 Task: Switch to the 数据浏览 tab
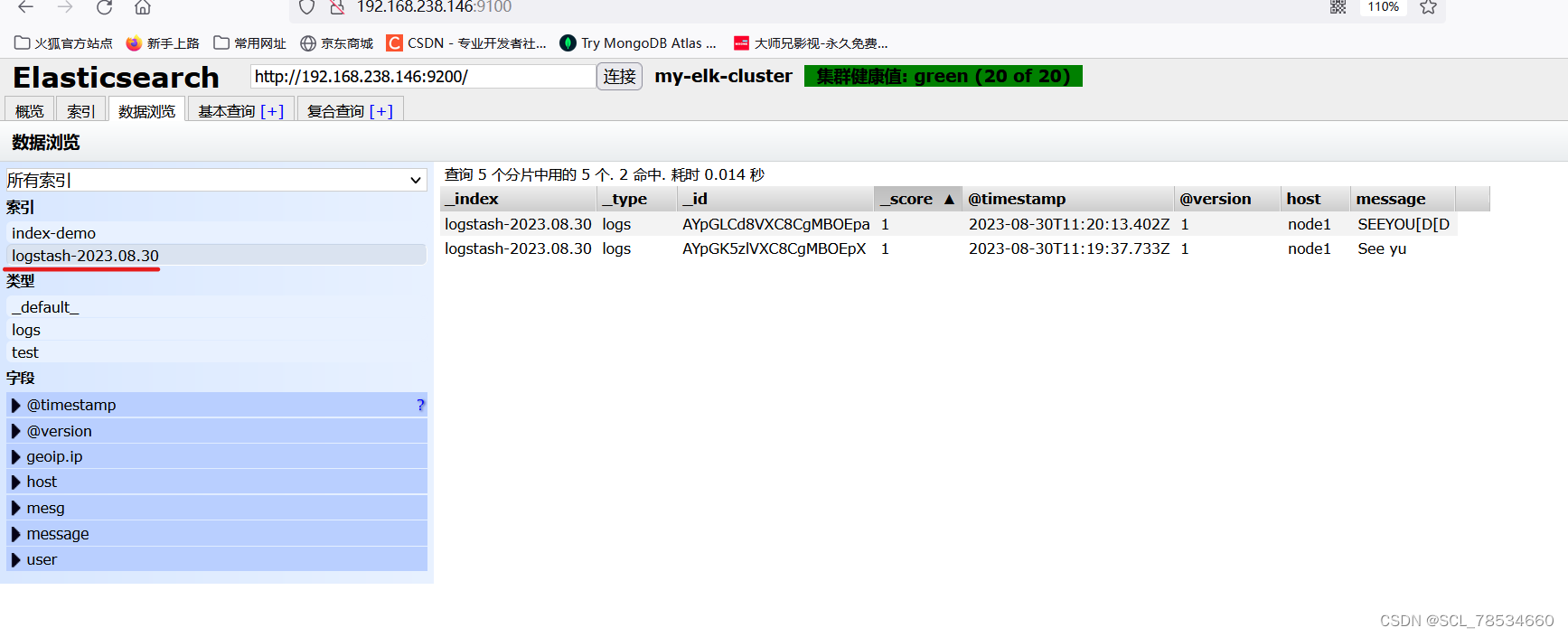(x=146, y=110)
